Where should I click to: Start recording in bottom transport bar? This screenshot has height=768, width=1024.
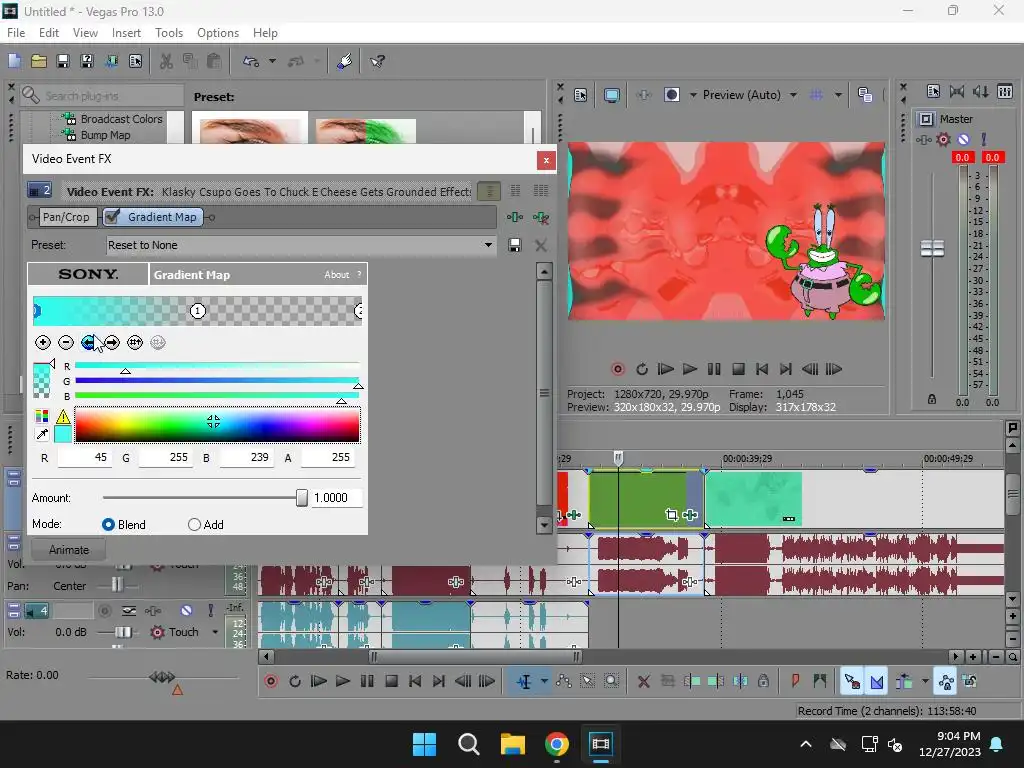271,682
